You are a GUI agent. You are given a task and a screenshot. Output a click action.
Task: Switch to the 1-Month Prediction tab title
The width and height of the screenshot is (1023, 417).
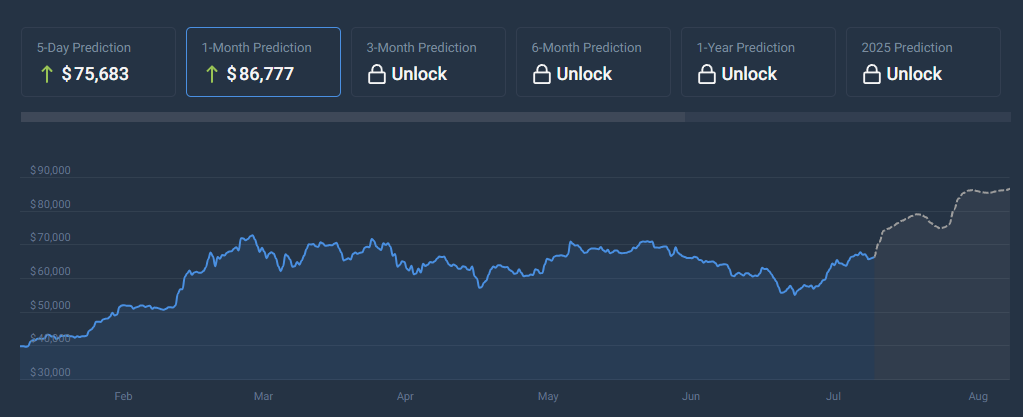click(256, 47)
